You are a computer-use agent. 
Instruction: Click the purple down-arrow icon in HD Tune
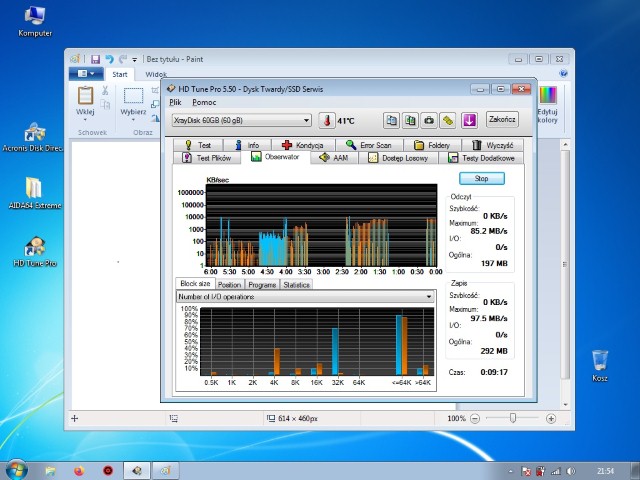click(469, 120)
